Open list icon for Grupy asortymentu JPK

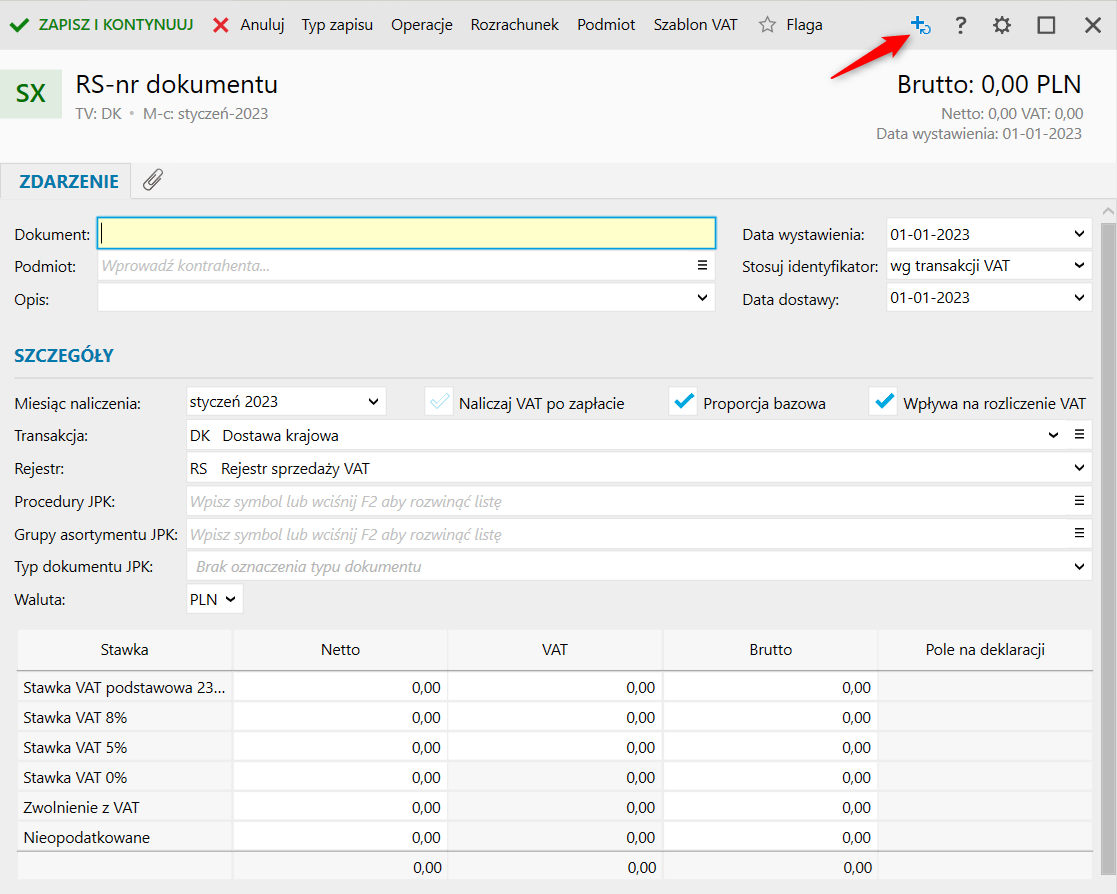pyautogui.click(x=1079, y=534)
